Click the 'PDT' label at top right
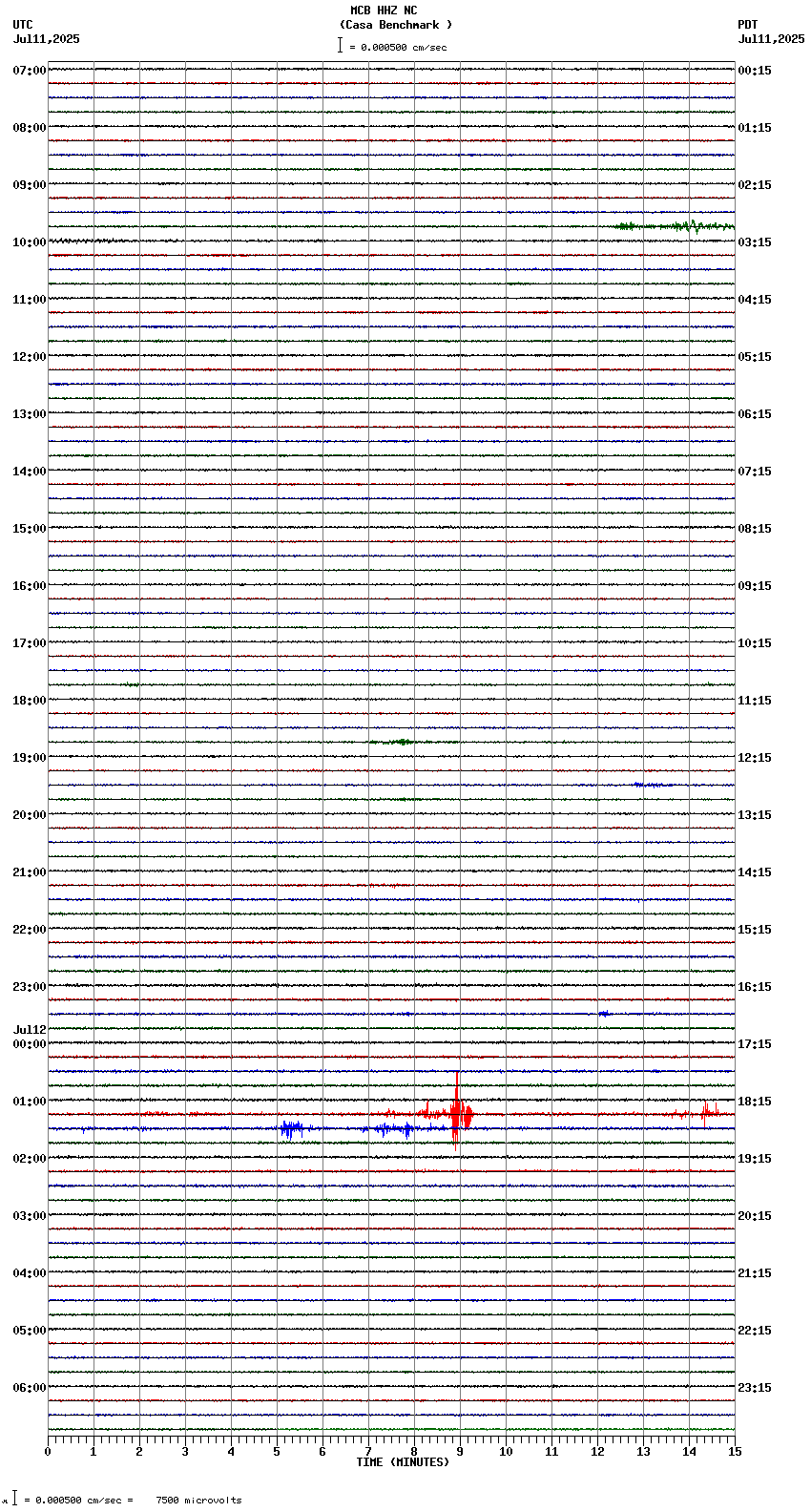The width and height of the screenshot is (811, 1512). [747, 25]
